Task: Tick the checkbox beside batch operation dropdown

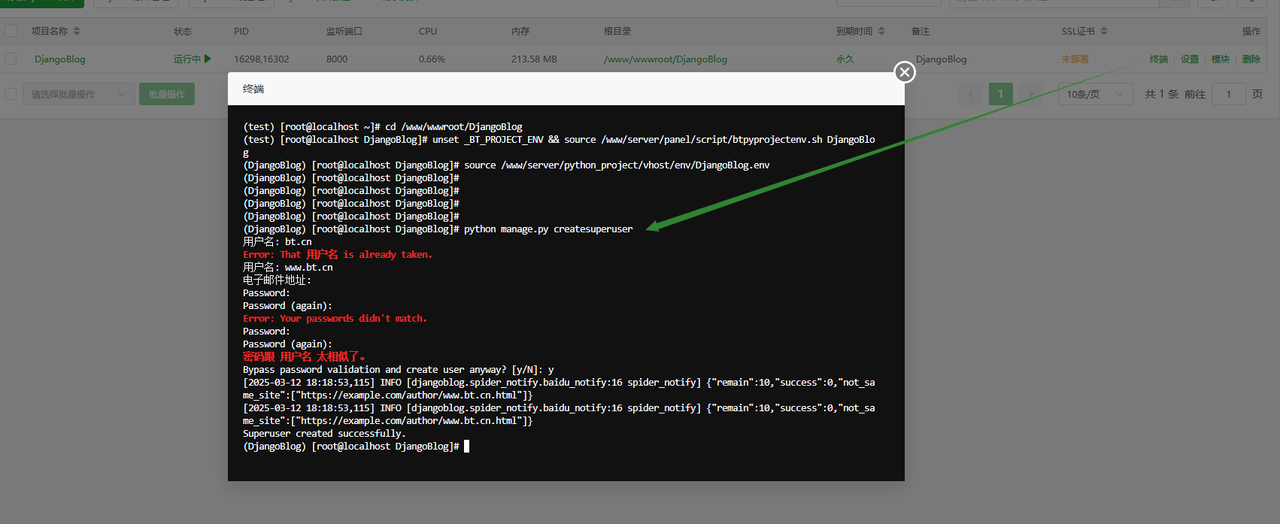Action: (11, 94)
